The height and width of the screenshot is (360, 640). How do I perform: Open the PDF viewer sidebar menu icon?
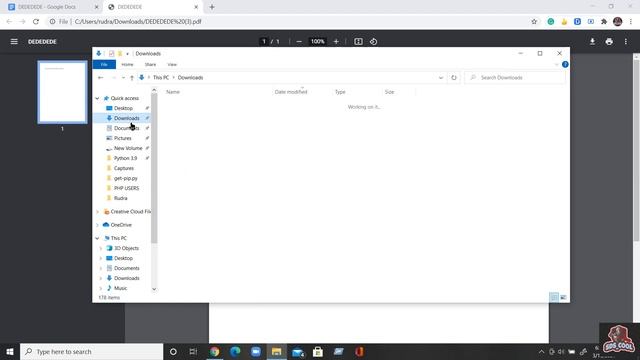tap(14, 42)
